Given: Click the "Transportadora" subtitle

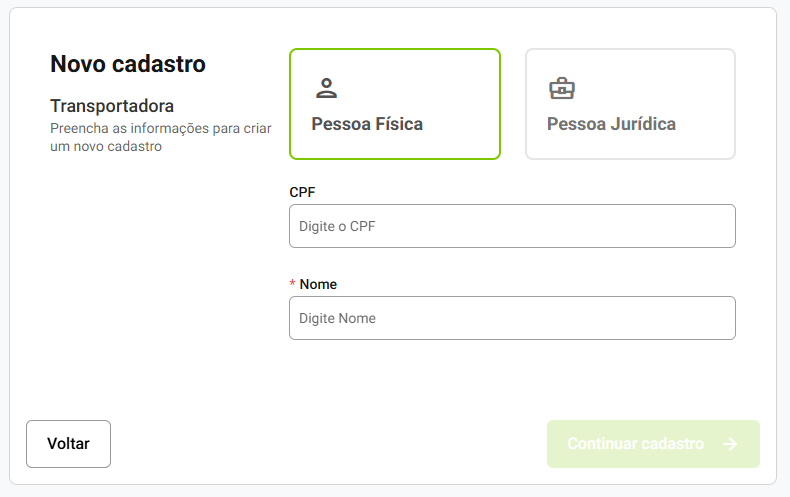Looking at the screenshot, I should click(112, 105).
